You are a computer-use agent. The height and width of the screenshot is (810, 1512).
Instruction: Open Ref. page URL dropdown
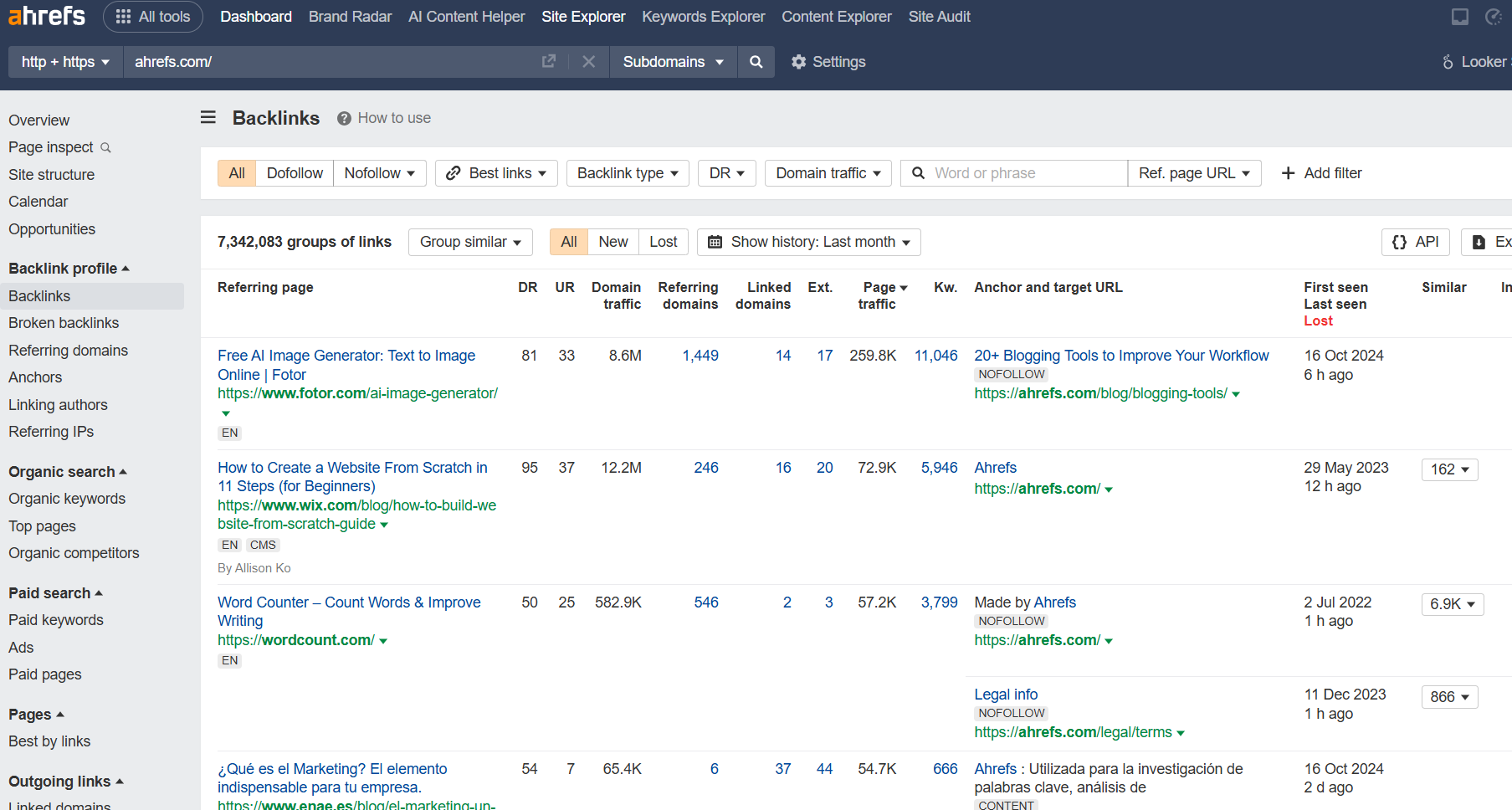pos(1194,173)
